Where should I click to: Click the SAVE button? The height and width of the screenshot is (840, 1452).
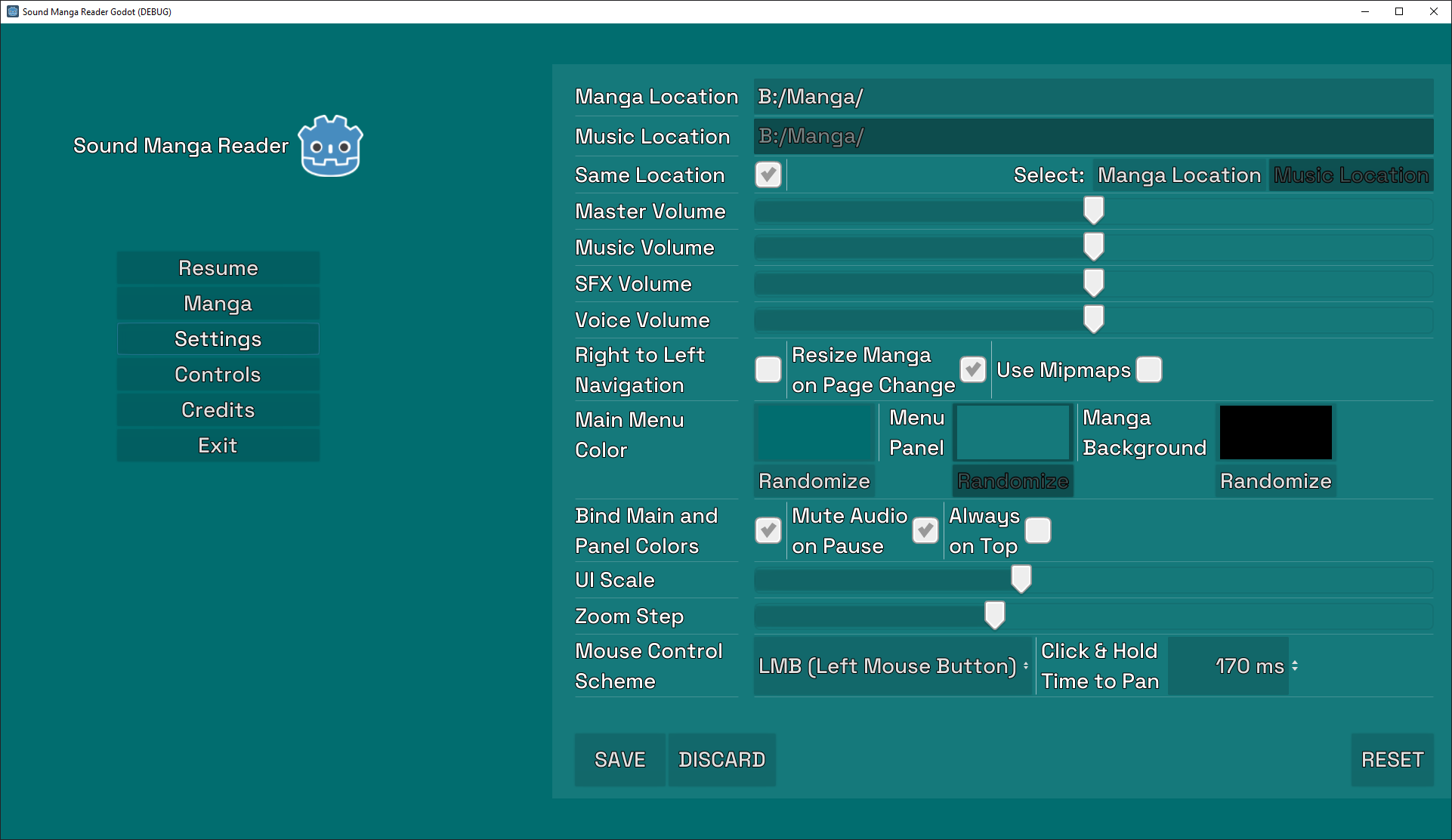point(620,760)
